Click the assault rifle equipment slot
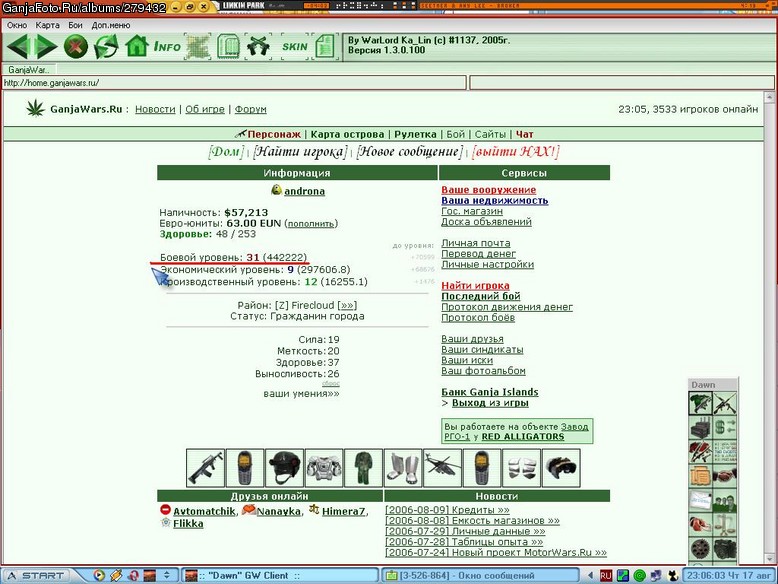Viewport: 778px width, 584px height. 205,467
